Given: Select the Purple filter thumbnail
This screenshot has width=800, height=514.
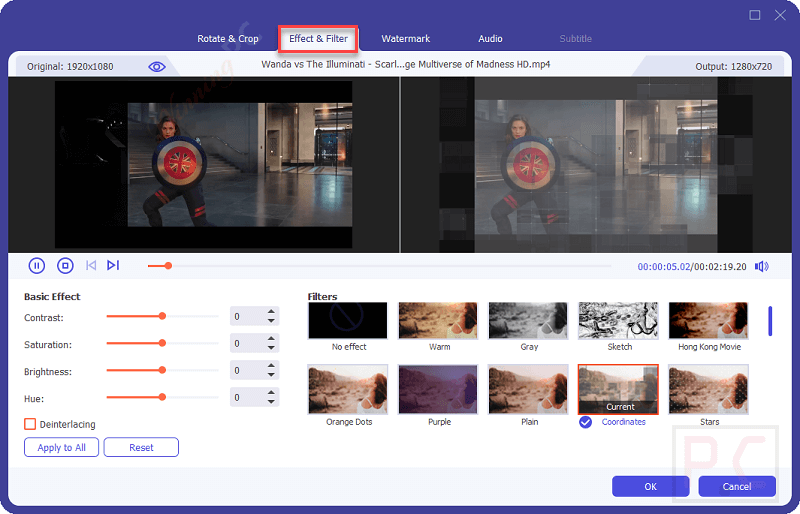Looking at the screenshot, I should click(x=438, y=389).
